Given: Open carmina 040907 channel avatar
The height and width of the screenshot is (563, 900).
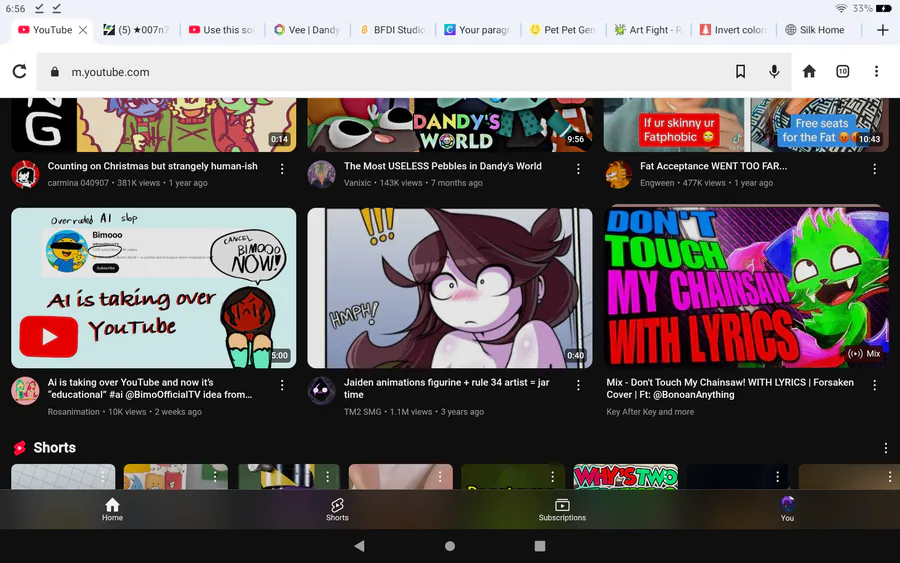Looking at the screenshot, I should (25, 174).
